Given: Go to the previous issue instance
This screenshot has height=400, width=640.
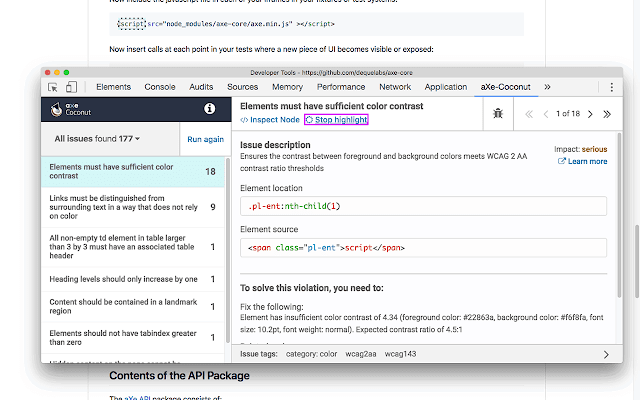Looking at the screenshot, I should (x=546, y=114).
